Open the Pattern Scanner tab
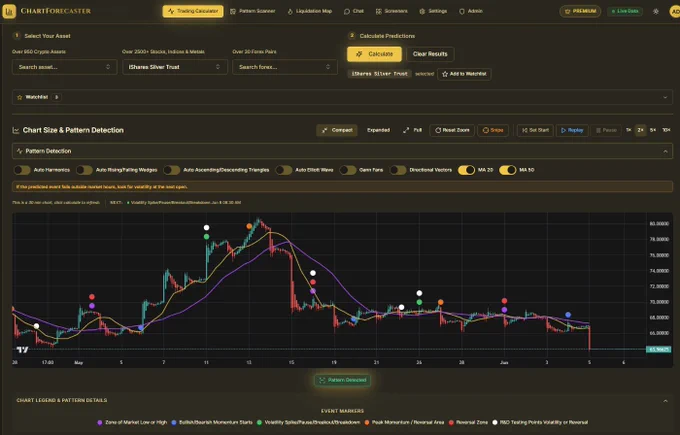The height and width of the screenshot is (435, 680). [252, 11]
